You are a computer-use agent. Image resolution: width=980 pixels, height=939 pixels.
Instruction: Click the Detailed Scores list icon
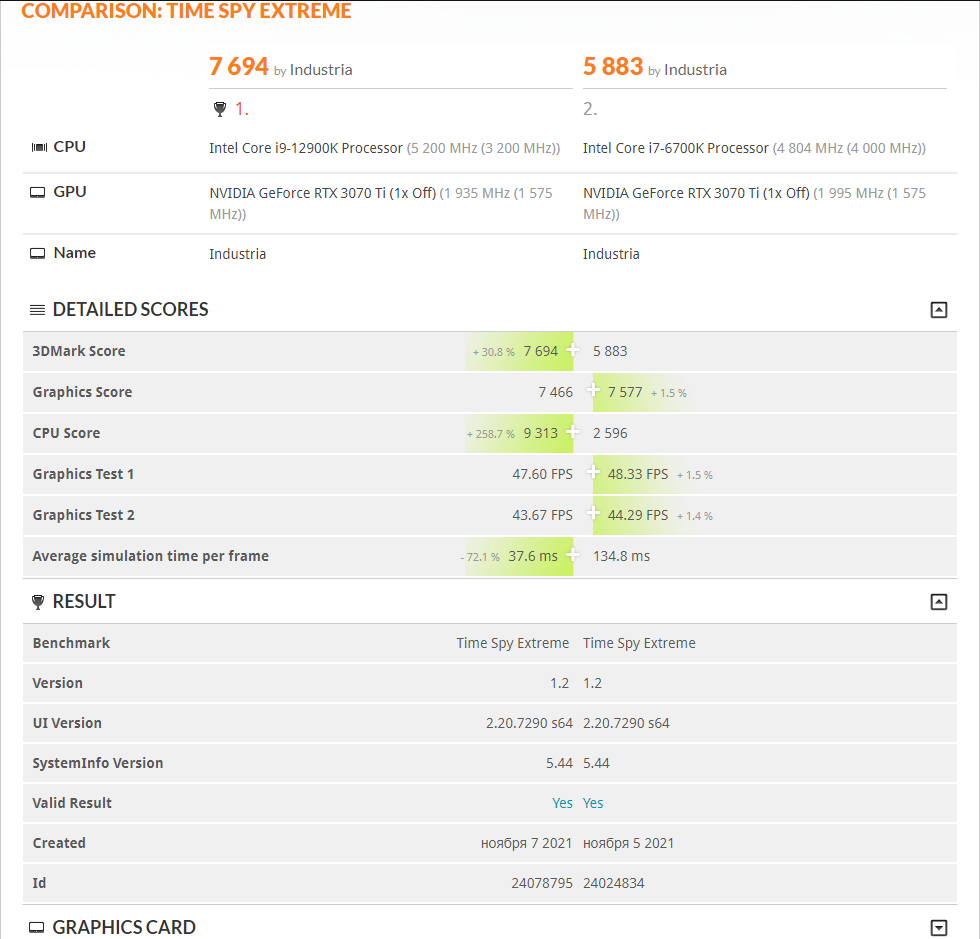point(38,309)
